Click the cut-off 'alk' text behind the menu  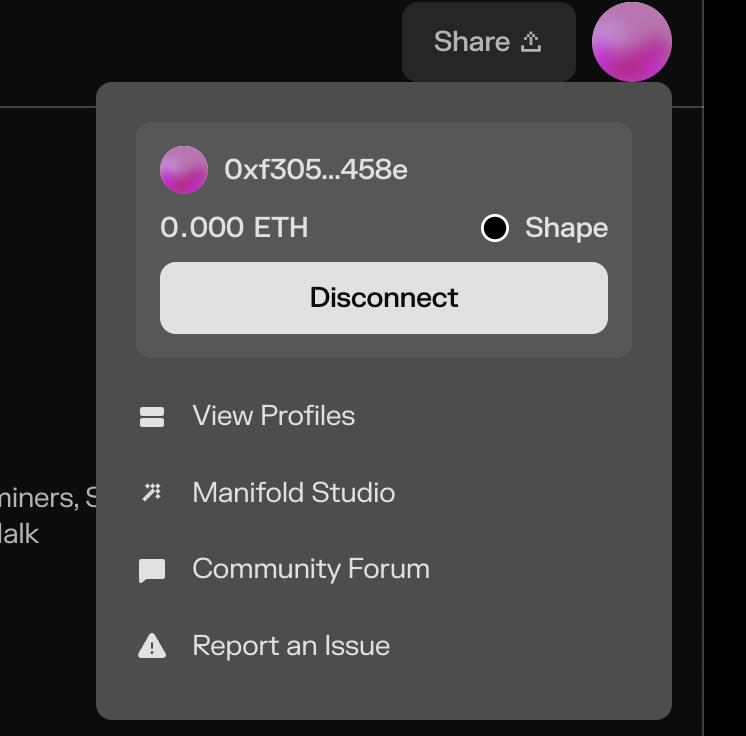pos(20,533)
